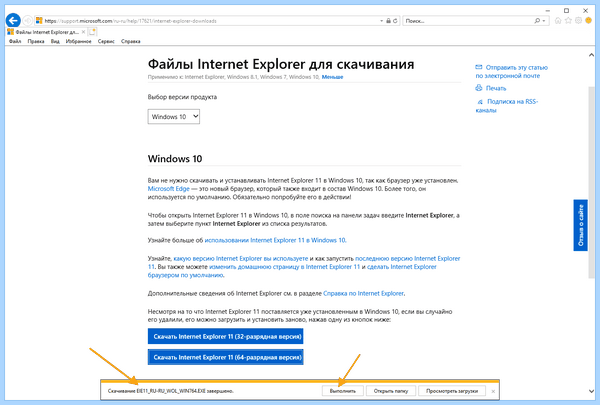Click the Скачивание EIE11_RU-RU_WOL_WIN764.EXE завершено text

click(171, 391)
